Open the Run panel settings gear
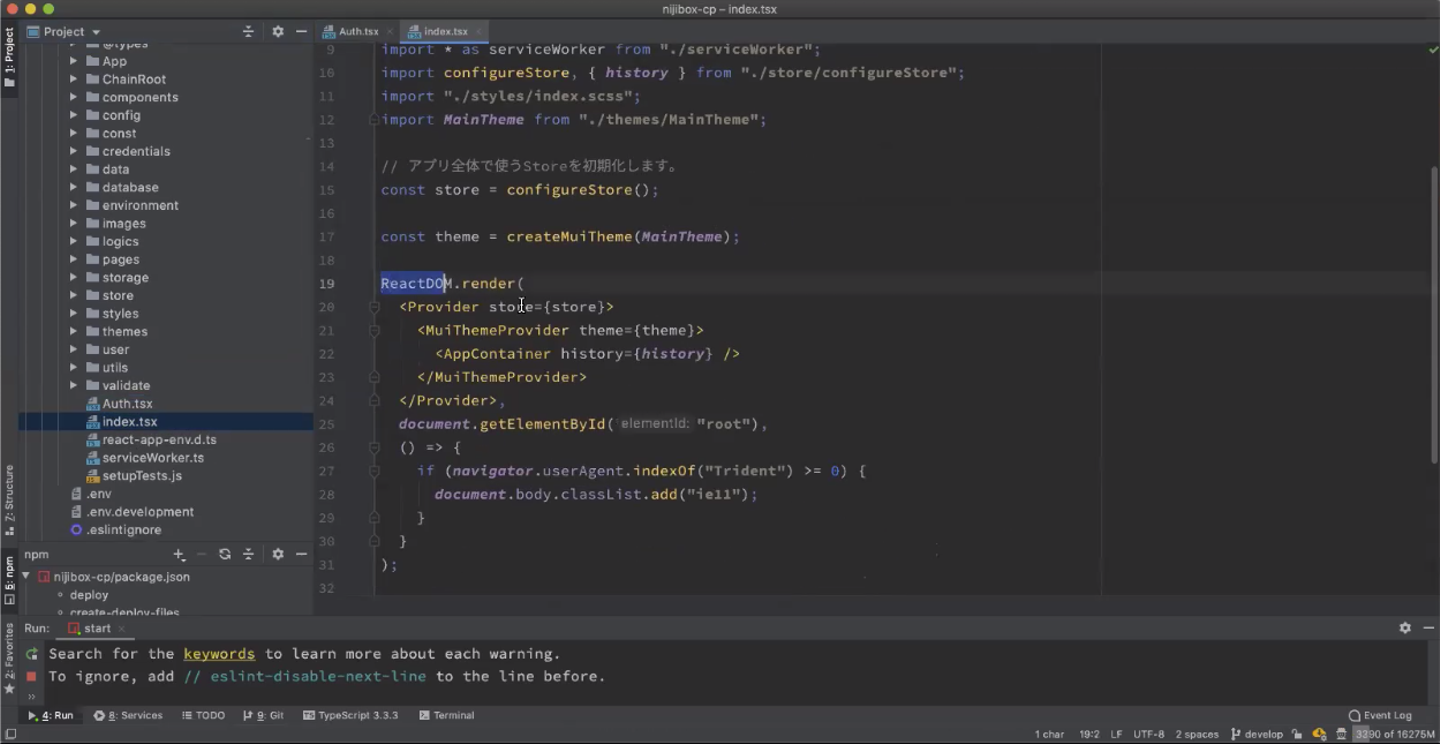Screen dimensions: 1440x744 [x=1405, y=628]
